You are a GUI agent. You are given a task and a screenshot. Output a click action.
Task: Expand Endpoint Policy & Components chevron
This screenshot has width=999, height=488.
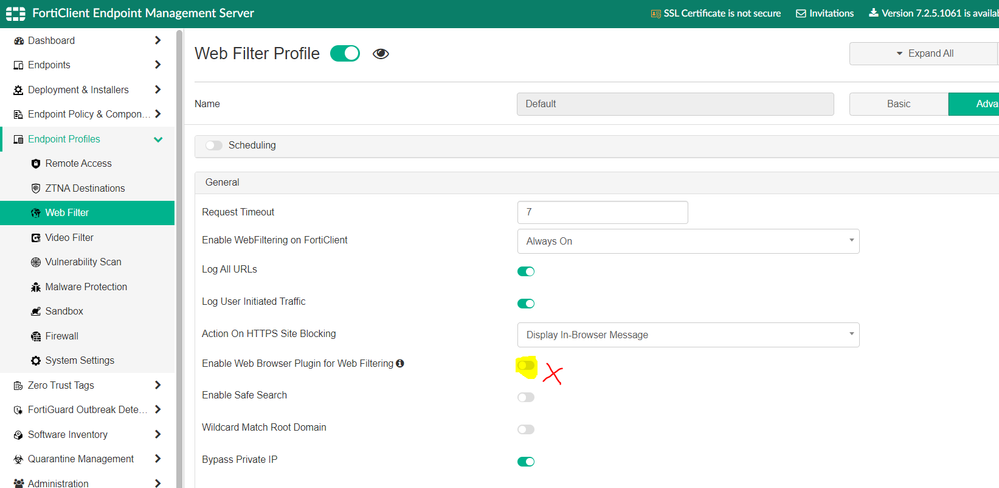pos(158,115)
